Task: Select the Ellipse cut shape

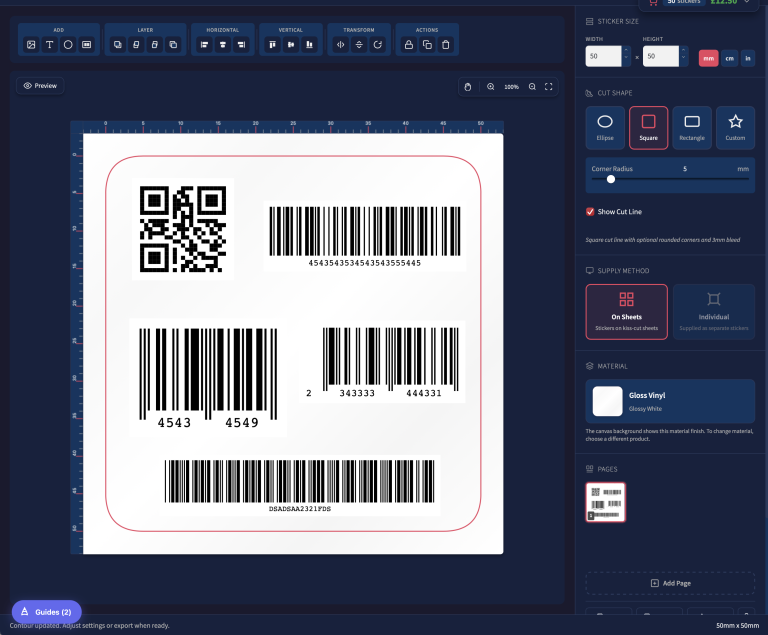Action: pos(605,127)
